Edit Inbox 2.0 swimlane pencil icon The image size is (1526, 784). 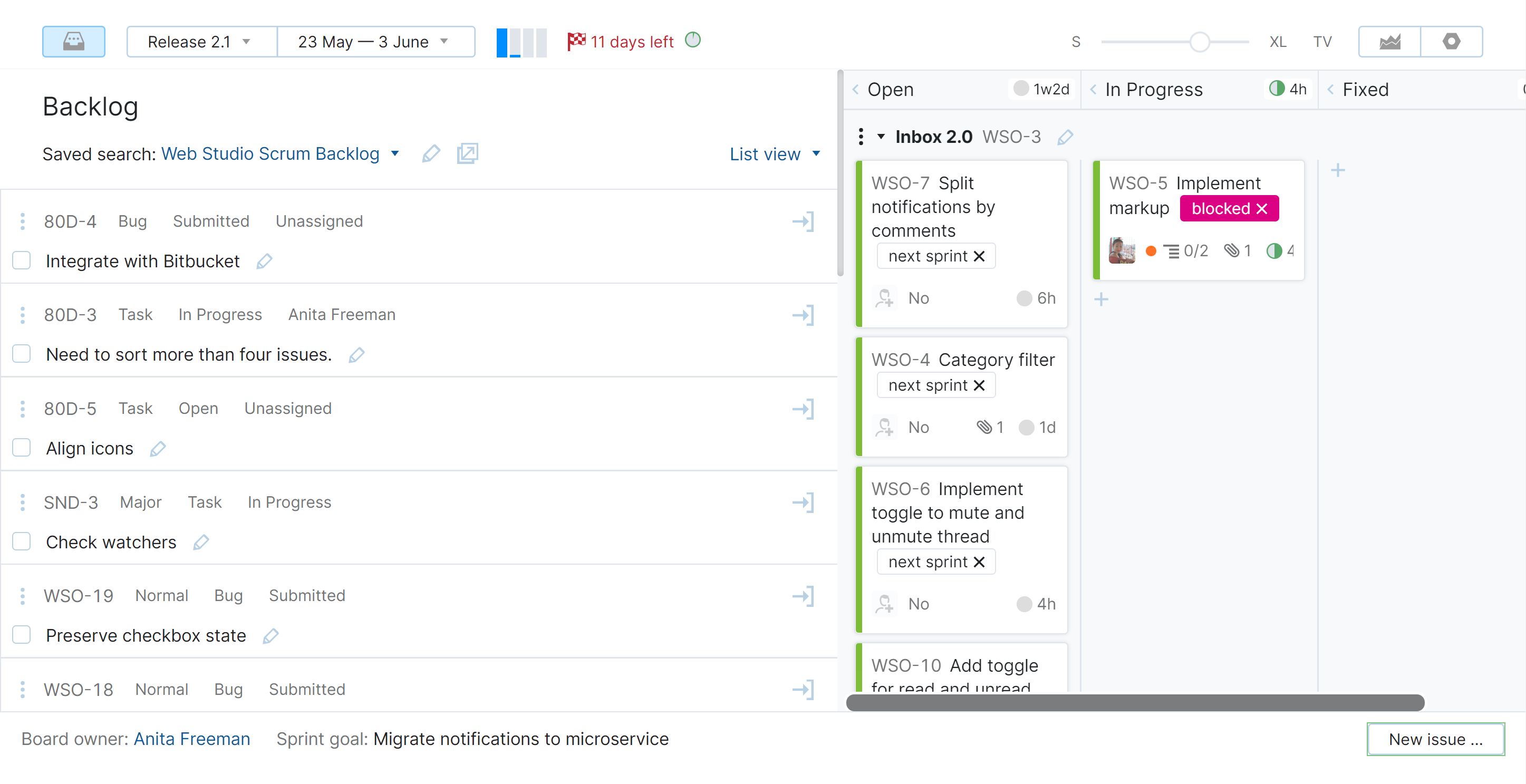point(1065,138)
